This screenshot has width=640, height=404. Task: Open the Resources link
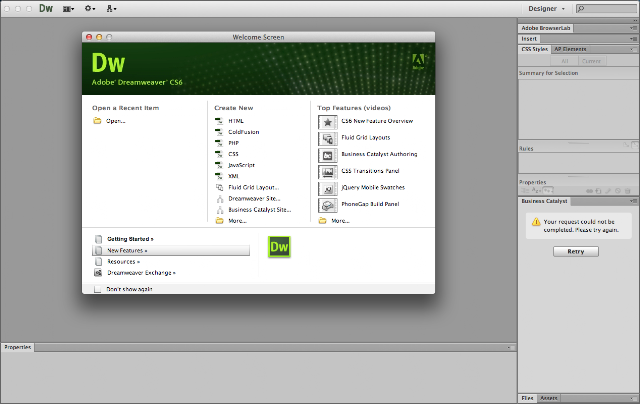pos(124,262)
